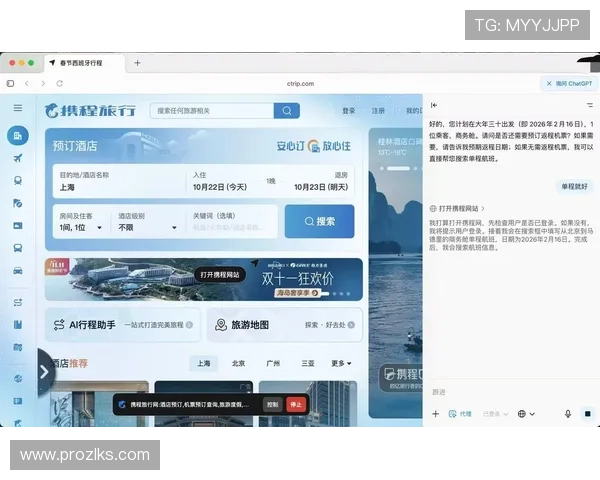Image resolution: width=600 pixels, height=480 pixels.
Task: Go forward with the browser forward arrow
Action: coord(43,83)
